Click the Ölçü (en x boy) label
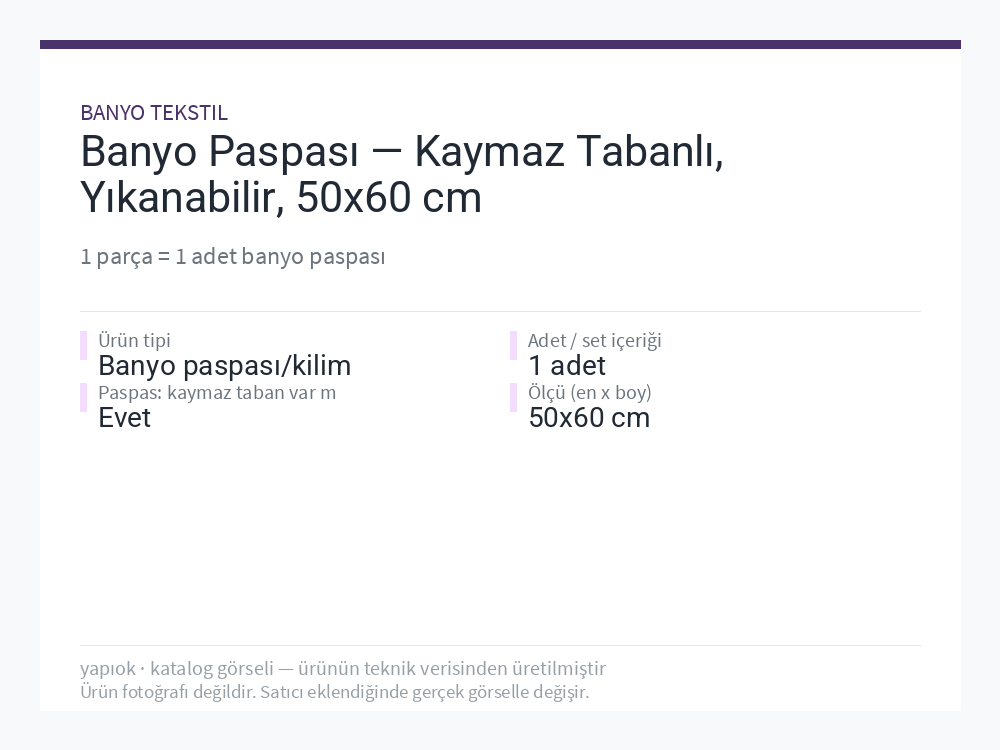 click(x=589, y=392)
